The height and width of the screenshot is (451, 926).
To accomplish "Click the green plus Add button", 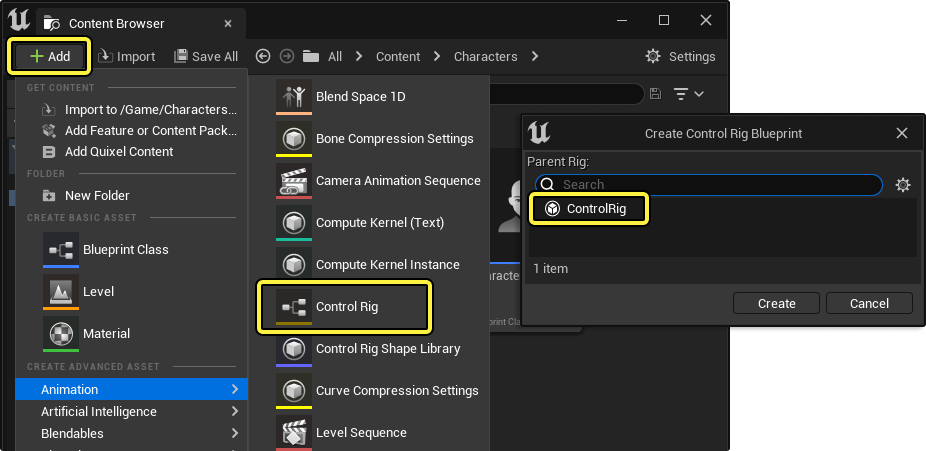I will pos(50,57).
